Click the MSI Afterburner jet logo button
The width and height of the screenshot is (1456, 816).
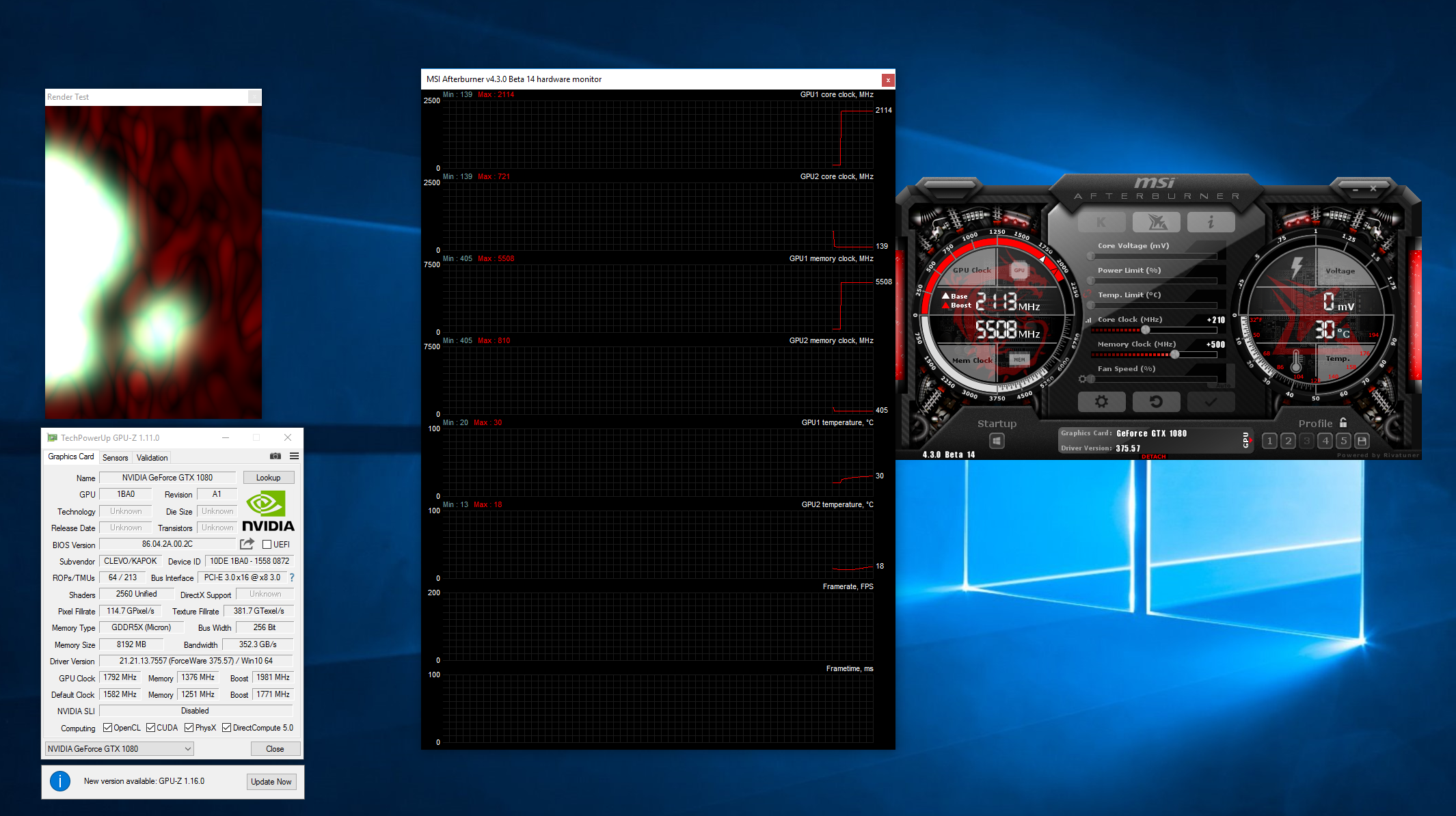click(x=1156, y=222)
